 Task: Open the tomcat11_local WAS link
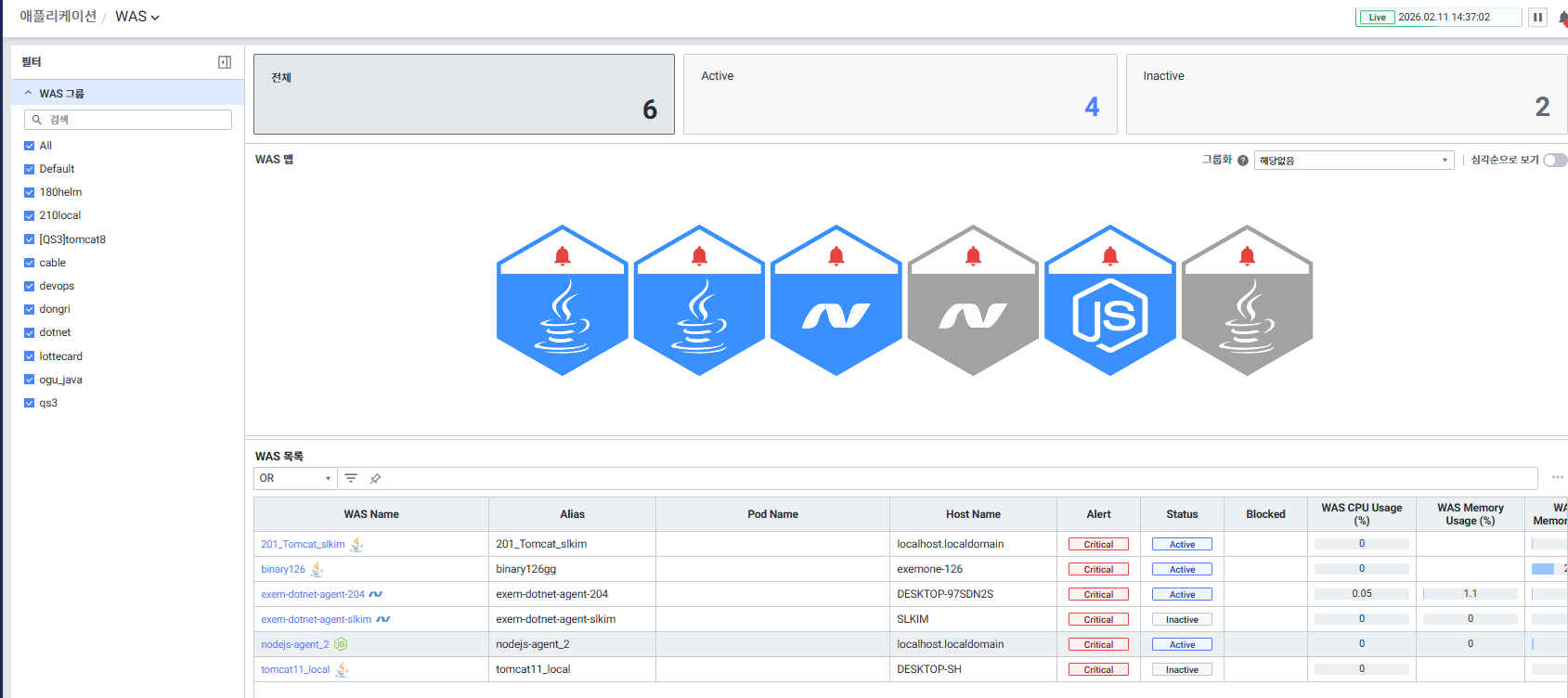295,670
